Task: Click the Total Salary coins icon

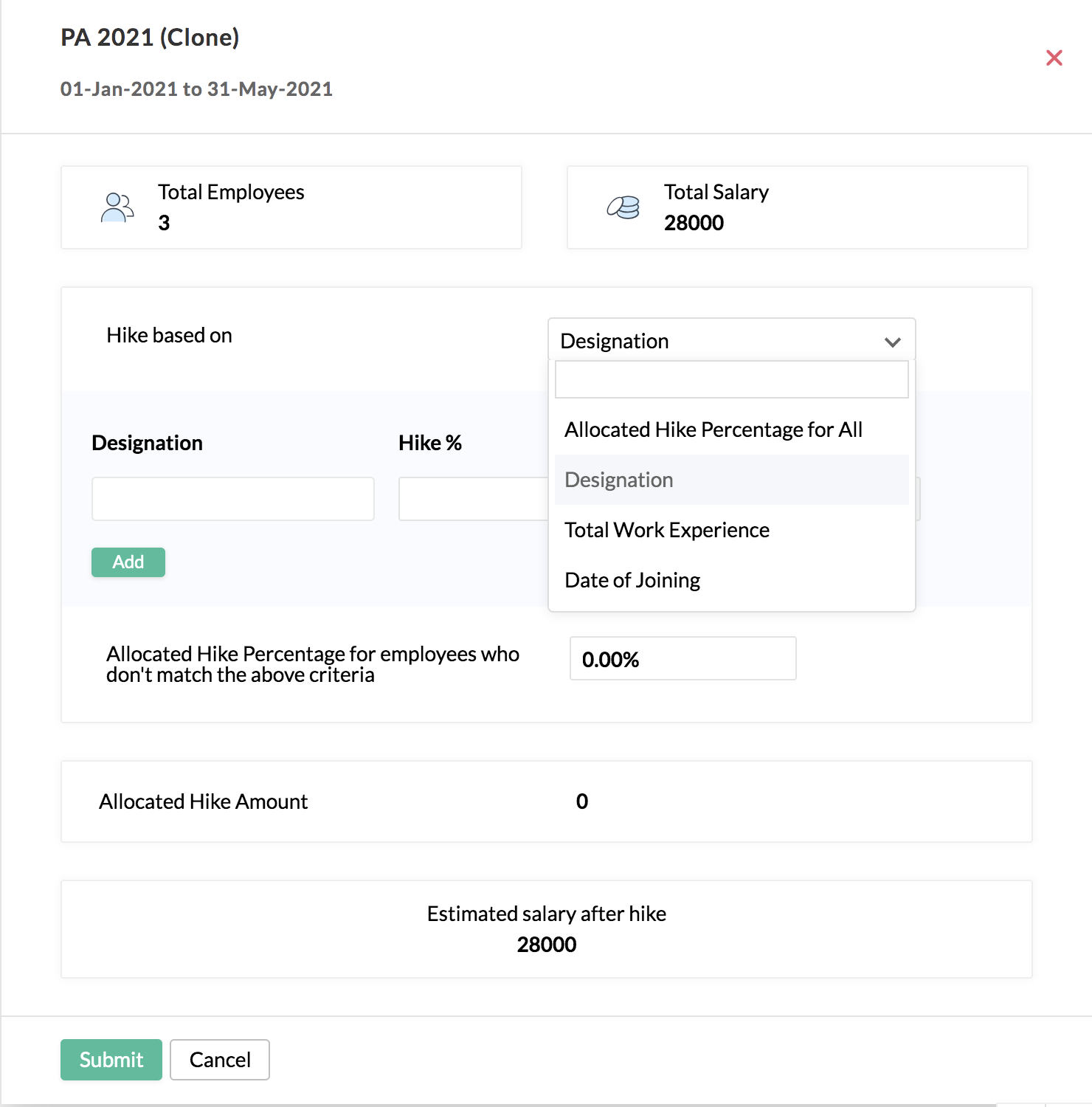Action: click(623, 207)
